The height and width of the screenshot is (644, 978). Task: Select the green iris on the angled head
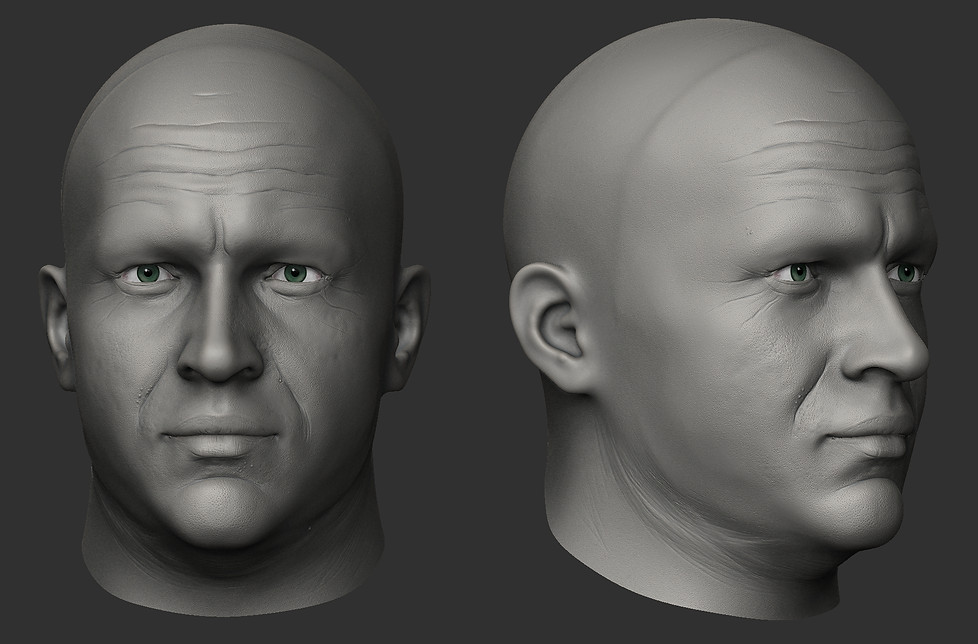pyautogui.click(x=799, y=272)
